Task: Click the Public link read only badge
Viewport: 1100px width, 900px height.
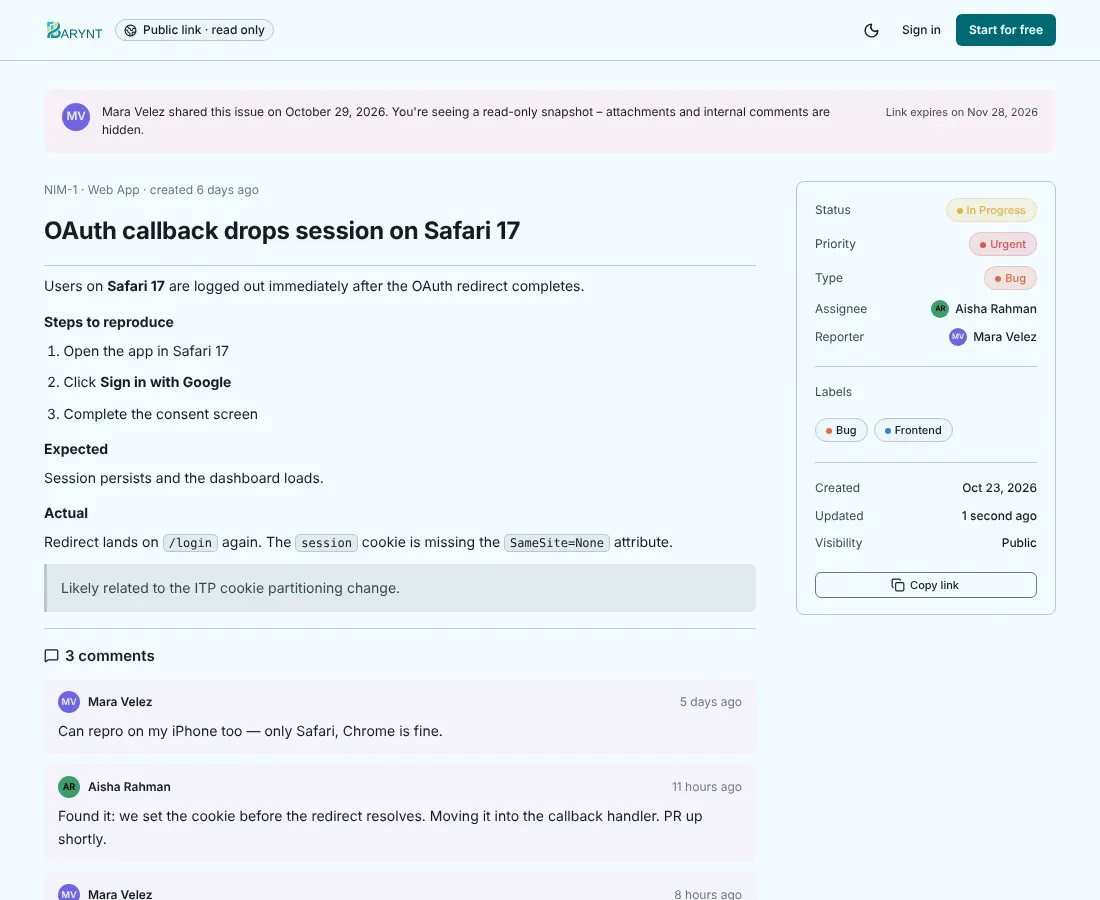Action: click(194, 30)
